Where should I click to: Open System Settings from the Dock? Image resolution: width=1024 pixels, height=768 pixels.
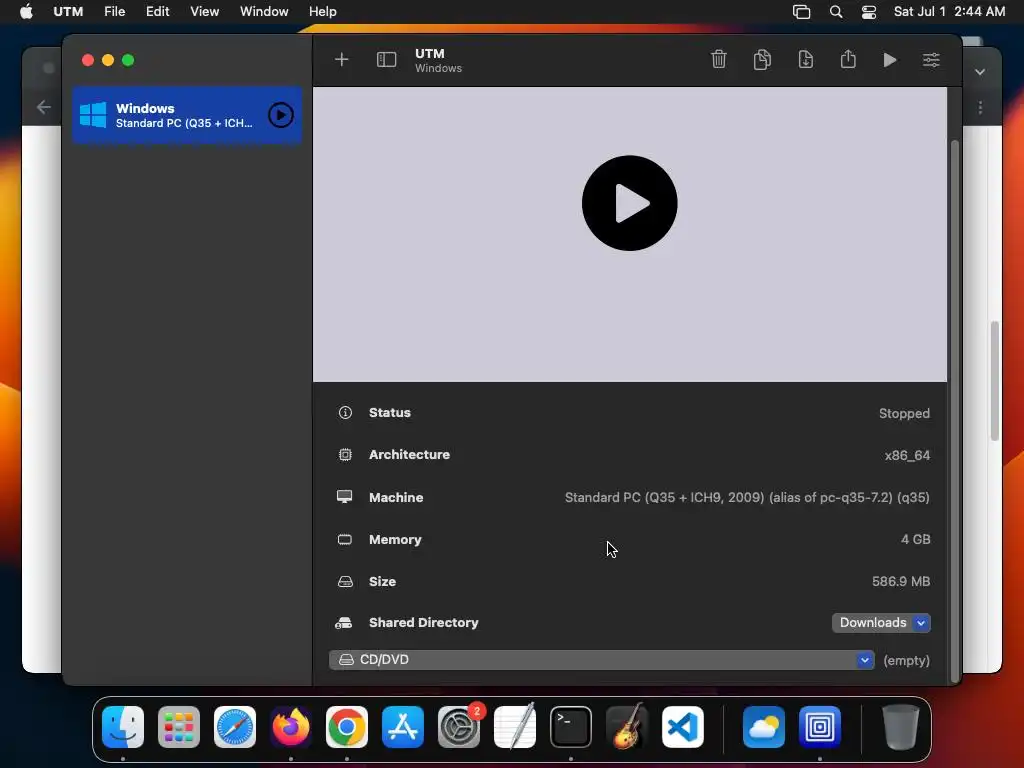tap(459, 727)
